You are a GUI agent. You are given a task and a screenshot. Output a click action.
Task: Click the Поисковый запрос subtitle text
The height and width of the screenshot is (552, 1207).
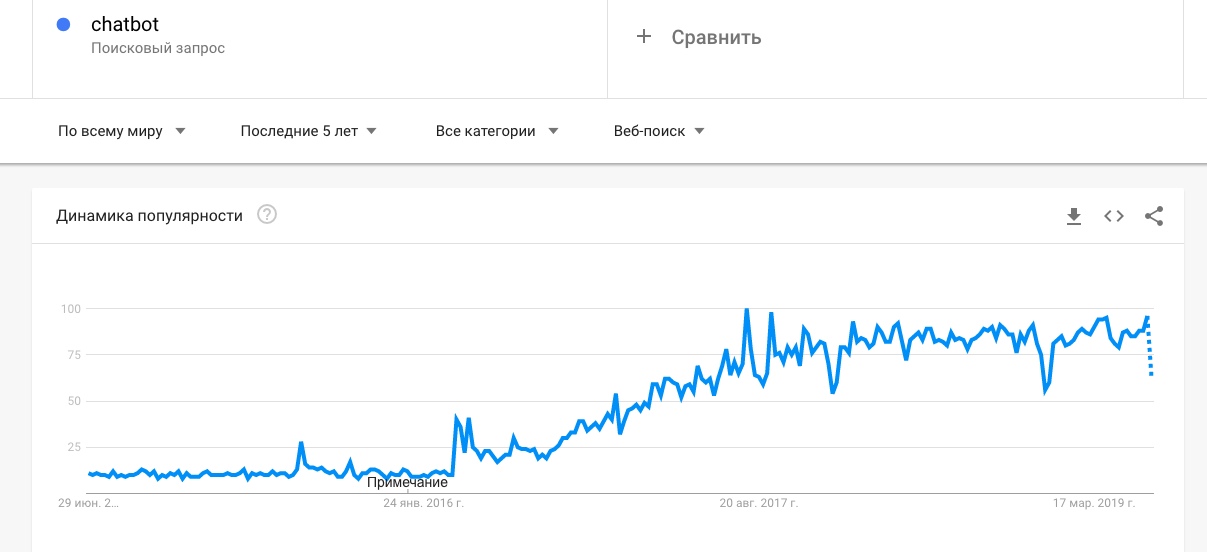158,48
